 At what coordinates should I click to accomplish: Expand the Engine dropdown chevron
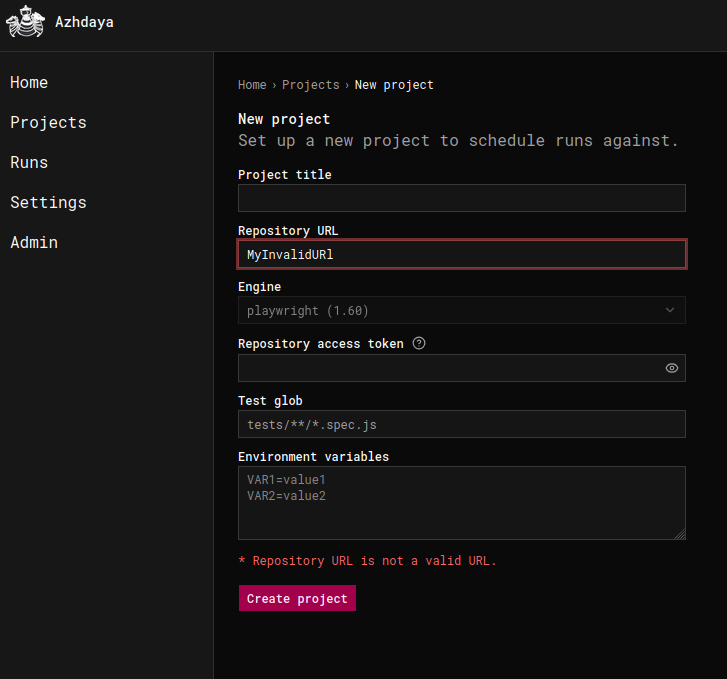point(670,310)
